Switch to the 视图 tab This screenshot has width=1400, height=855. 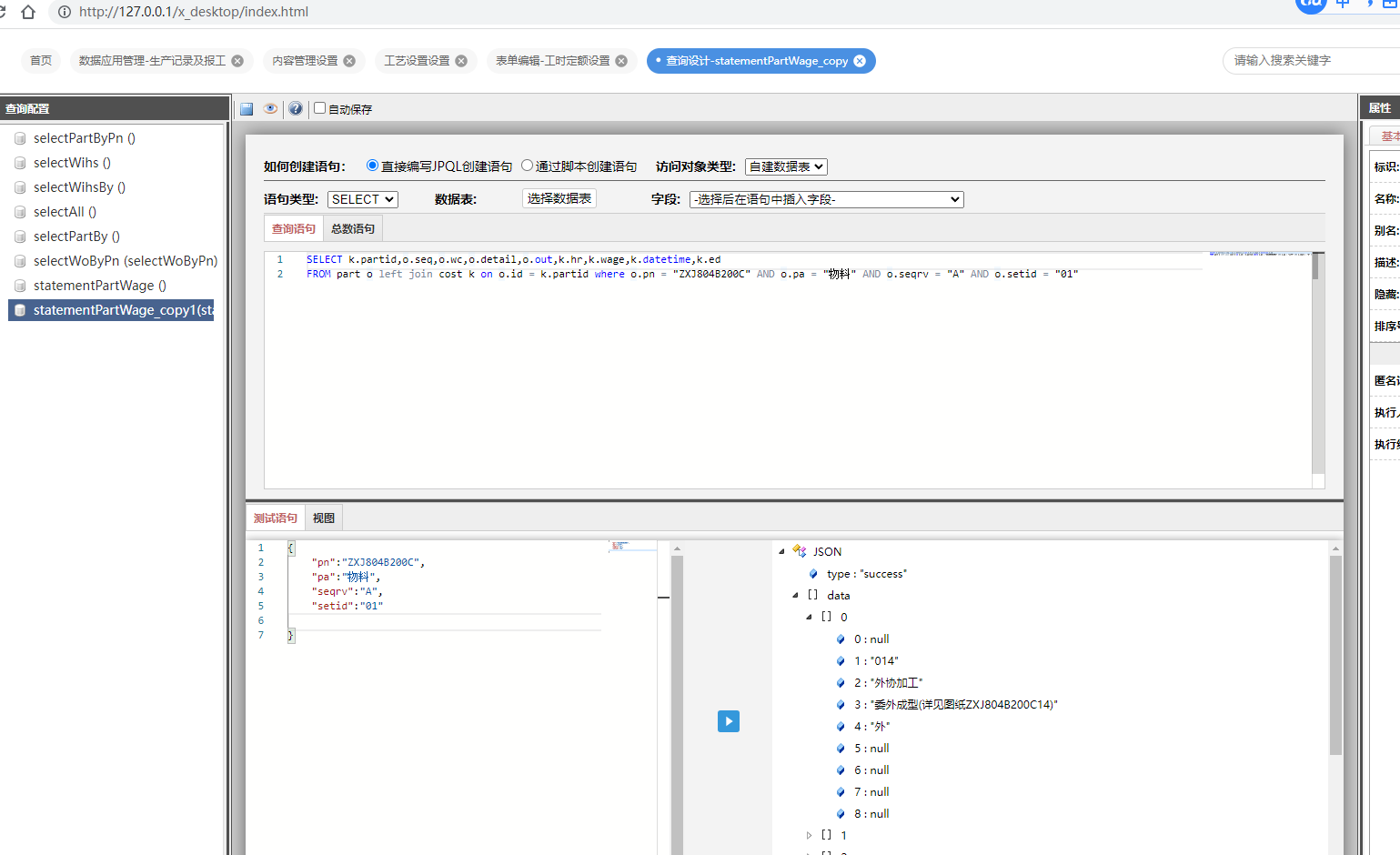pyautogui.click(x=323, y=518)
